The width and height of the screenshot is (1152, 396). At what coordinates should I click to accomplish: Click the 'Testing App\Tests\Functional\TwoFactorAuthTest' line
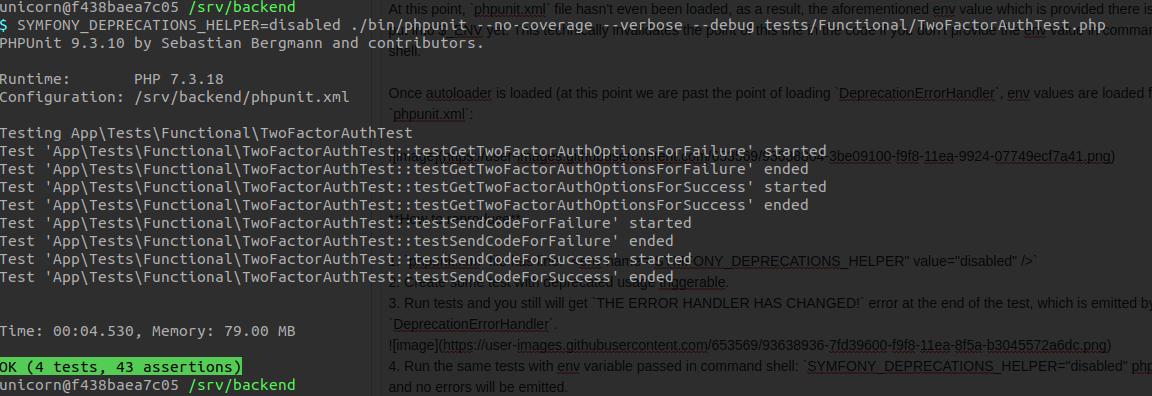tap(206, 133)
